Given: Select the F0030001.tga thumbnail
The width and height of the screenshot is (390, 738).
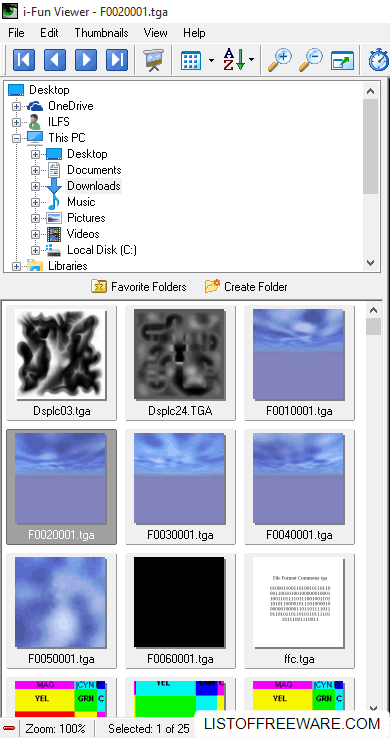Looking at the screenshot, I should [180, 487].
